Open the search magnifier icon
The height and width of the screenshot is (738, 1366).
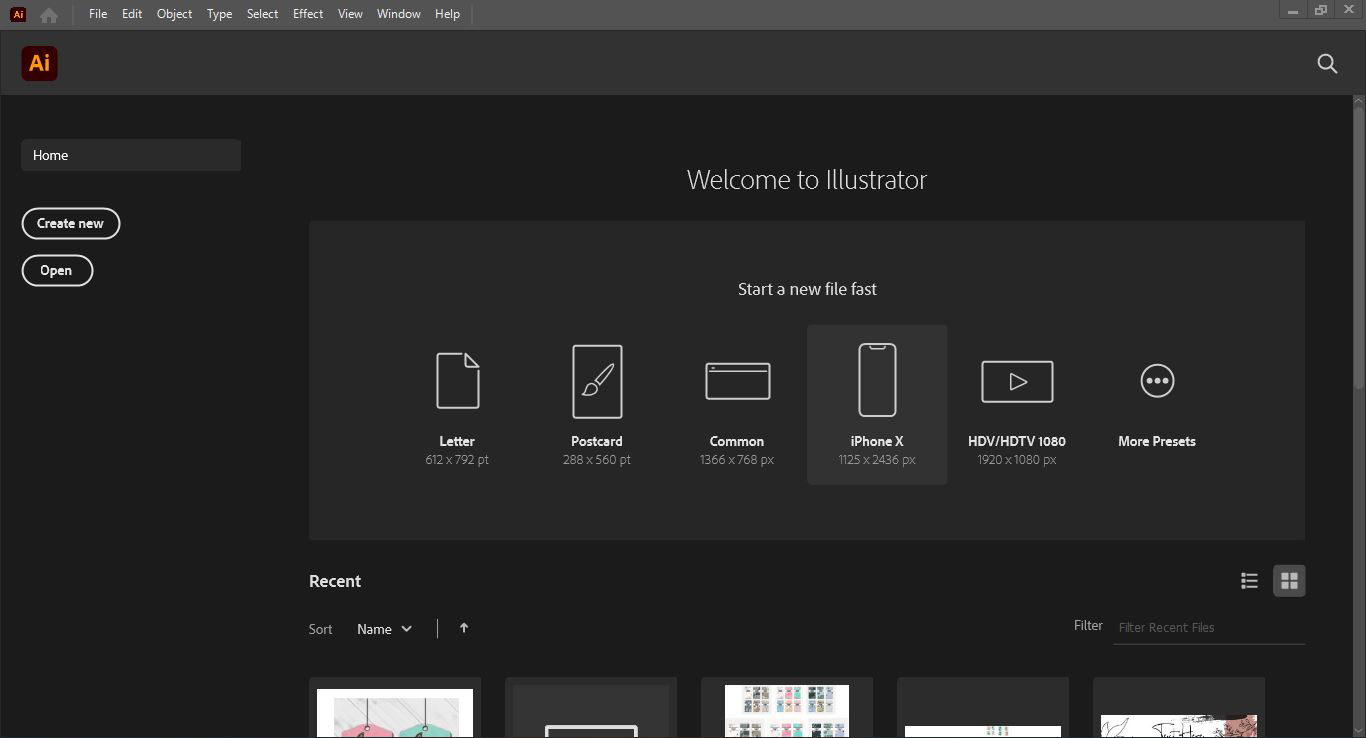[1327, 64]
